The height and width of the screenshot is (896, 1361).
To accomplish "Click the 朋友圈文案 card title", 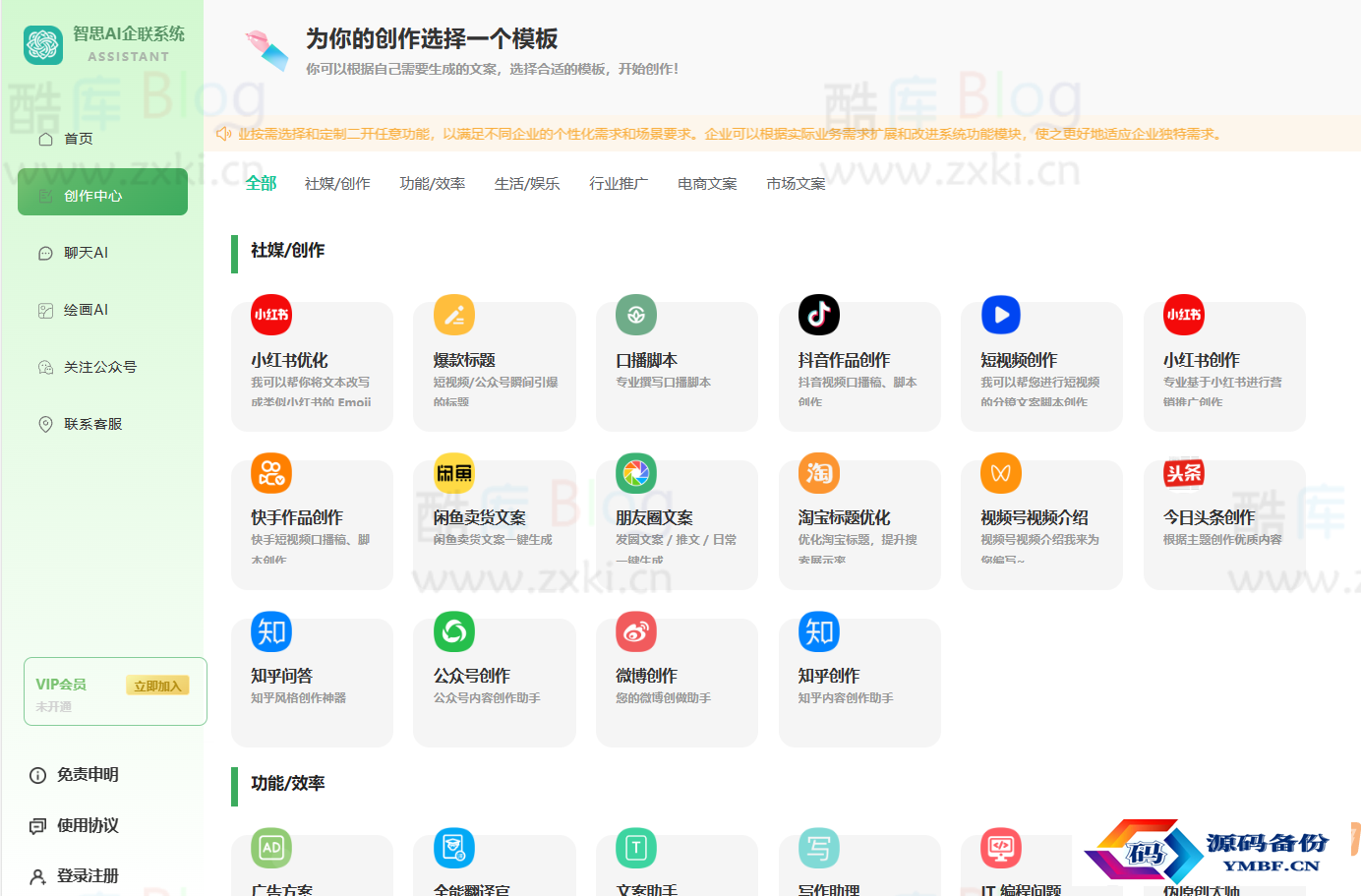I will coord(654,517).
